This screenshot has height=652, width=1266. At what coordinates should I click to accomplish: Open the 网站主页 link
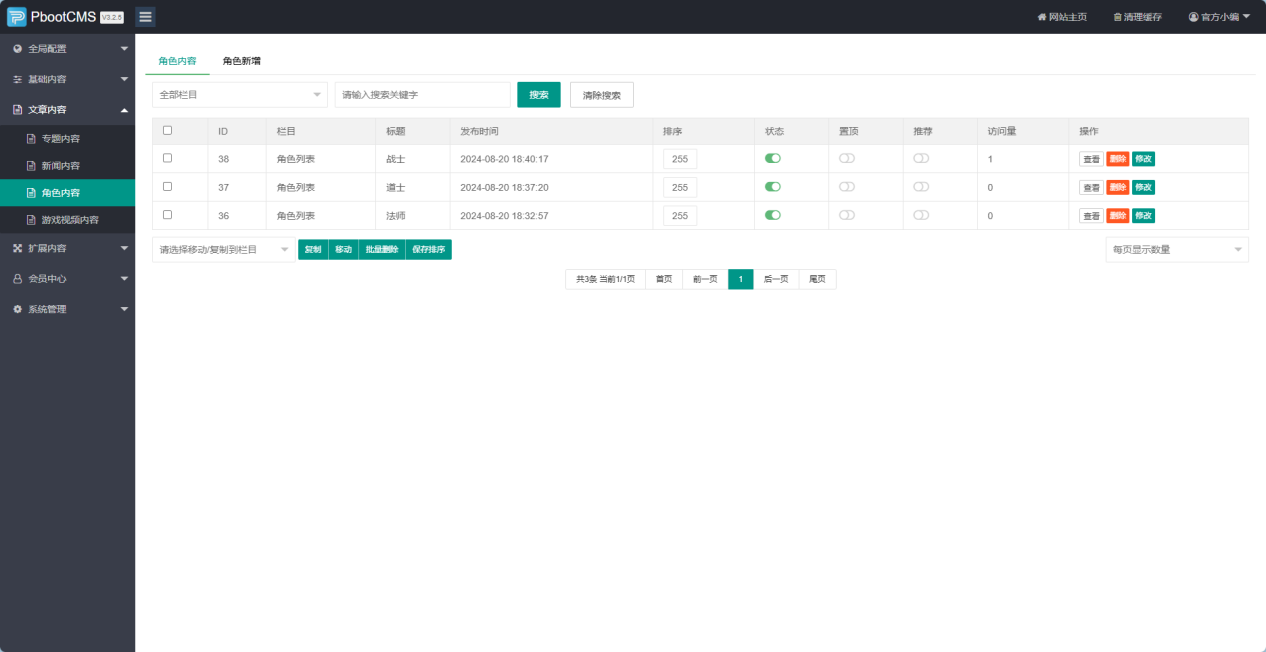click(1062, 17)
